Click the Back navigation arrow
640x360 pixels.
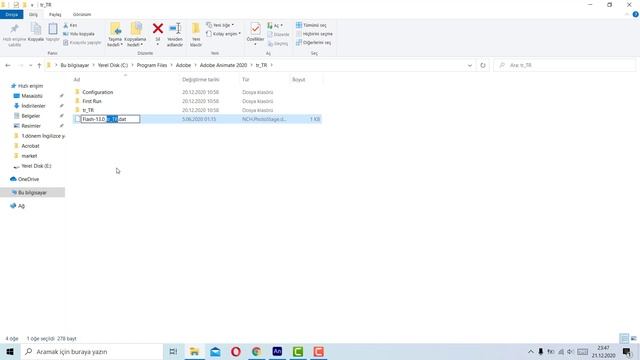(8, 65)
